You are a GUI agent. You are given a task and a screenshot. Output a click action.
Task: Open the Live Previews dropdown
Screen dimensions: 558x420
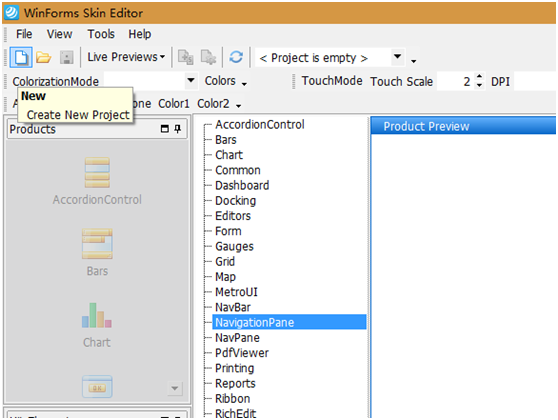click(126, 57)
